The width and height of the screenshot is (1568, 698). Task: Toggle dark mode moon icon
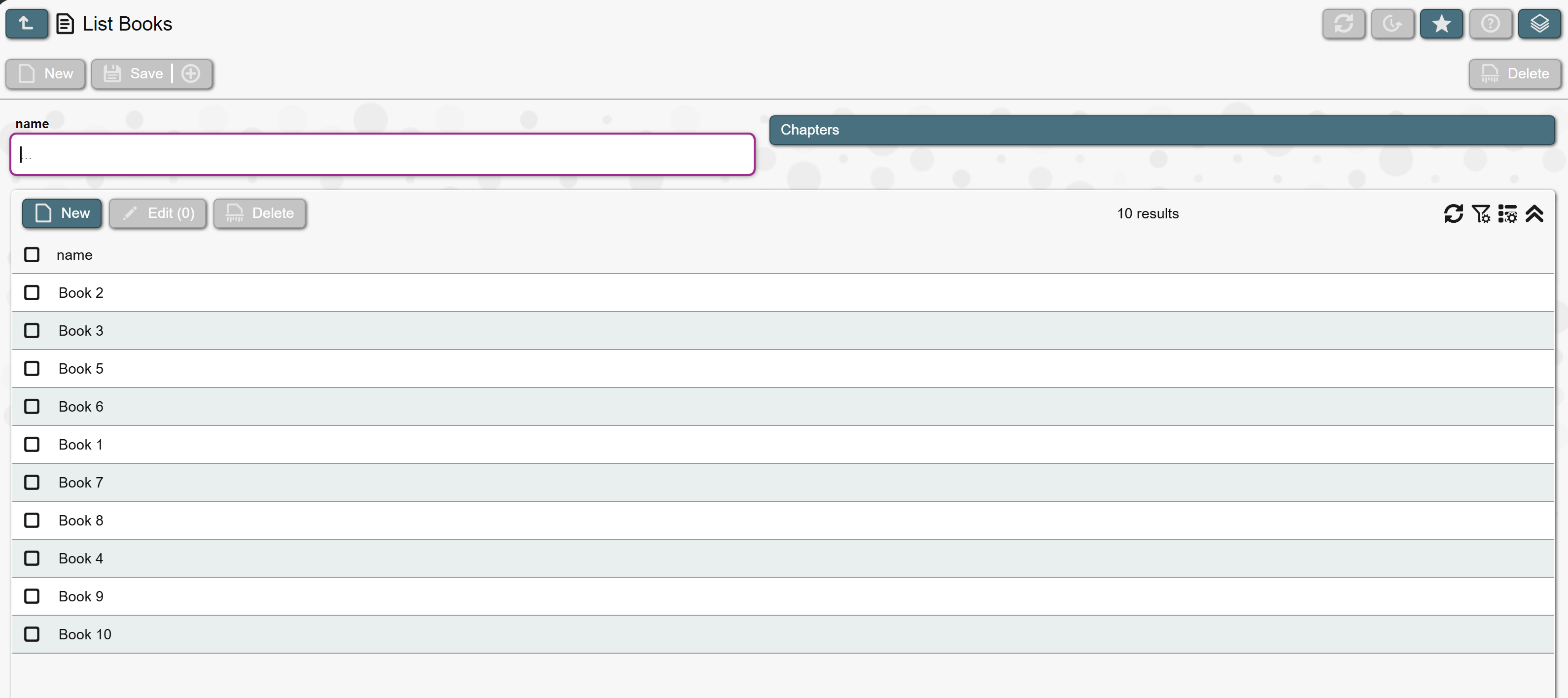pyautogui.click(x=1392, y=24)
